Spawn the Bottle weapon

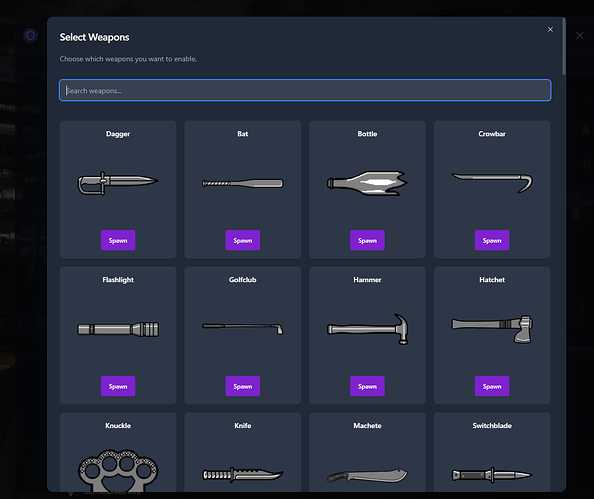coord(367,240)
